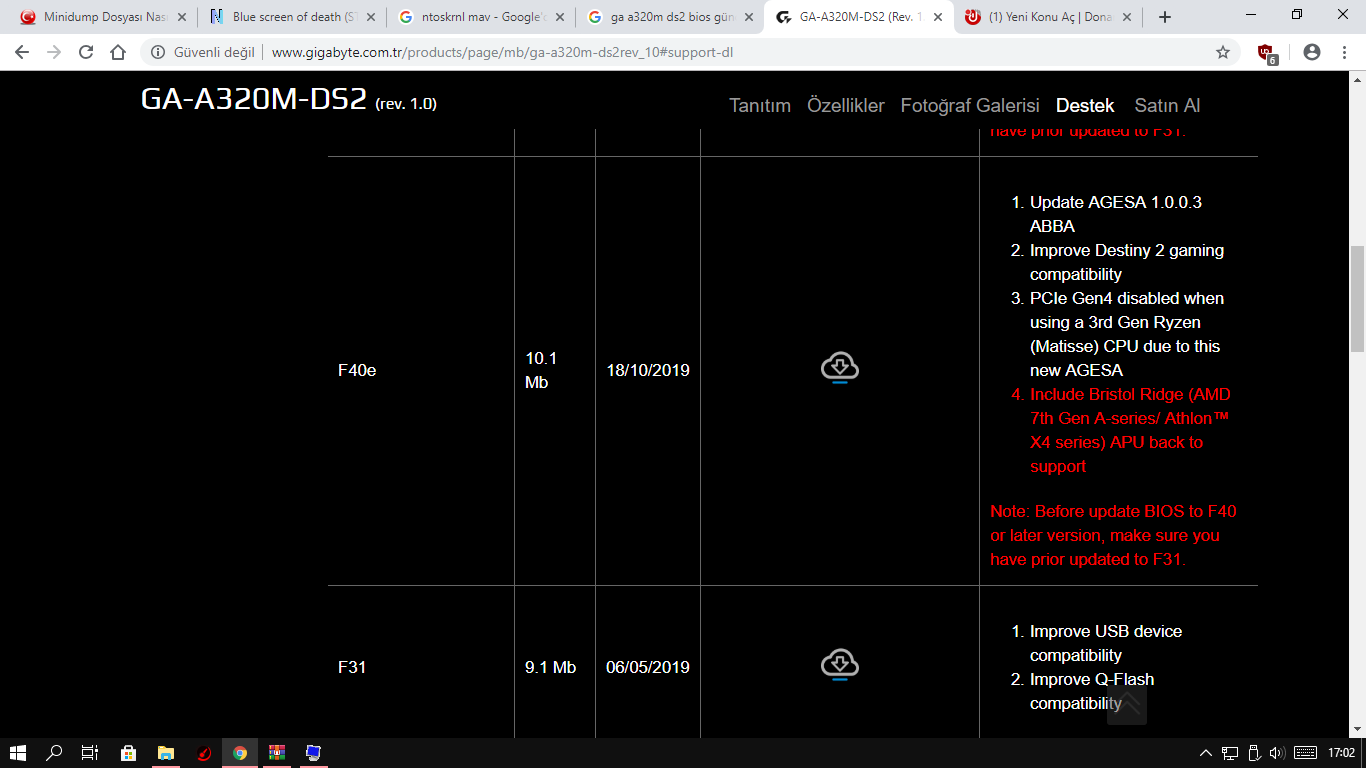Open the uBlock Origin extension
This screenshot has height=768, width=1366.
[1267, 53]
